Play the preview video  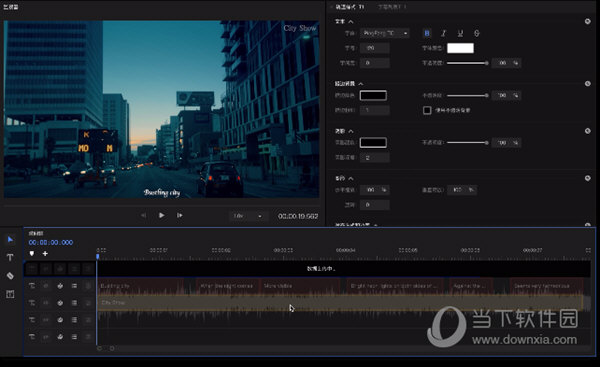tap(161, 215)
